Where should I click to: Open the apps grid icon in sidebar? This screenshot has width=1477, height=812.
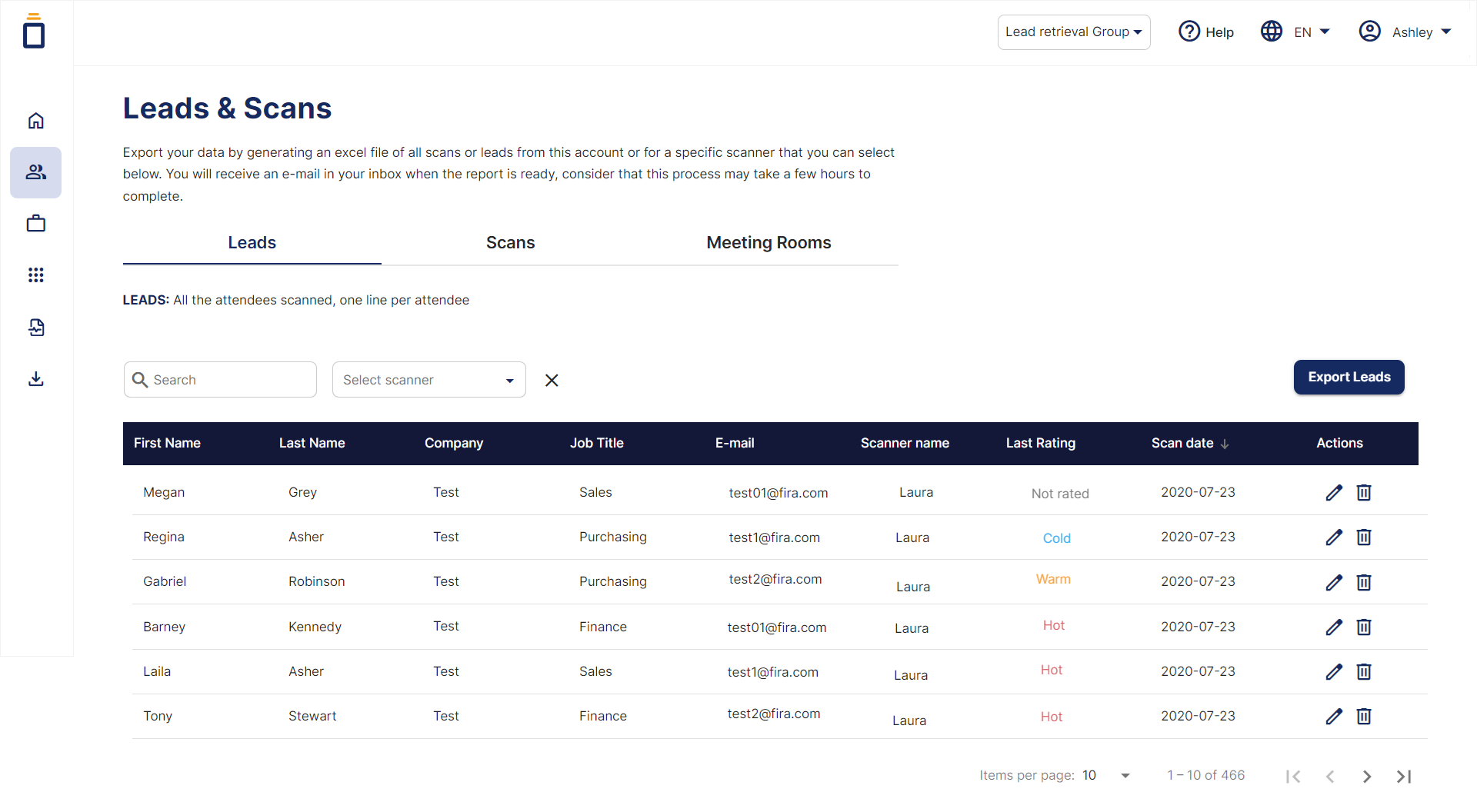35,275
